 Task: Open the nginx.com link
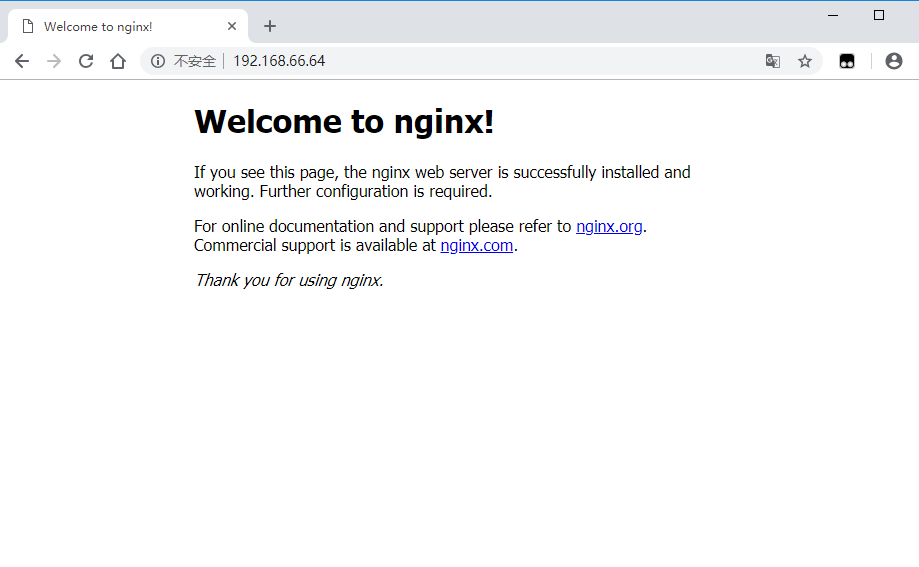pos(476,246)
